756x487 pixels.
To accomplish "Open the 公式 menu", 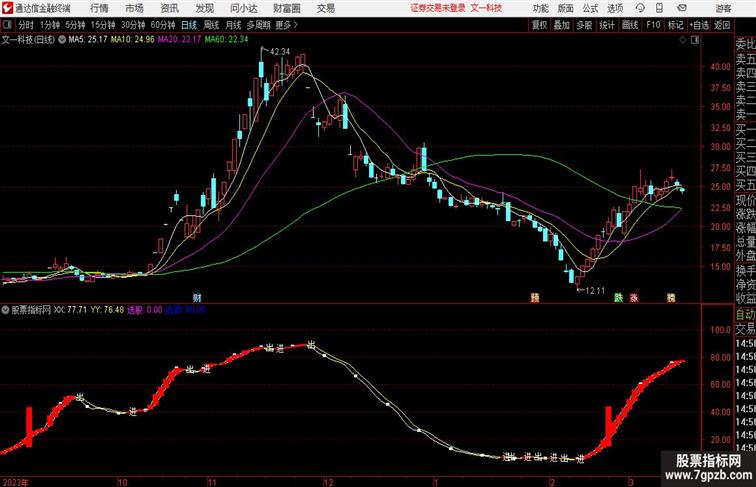I will point(590,8).
